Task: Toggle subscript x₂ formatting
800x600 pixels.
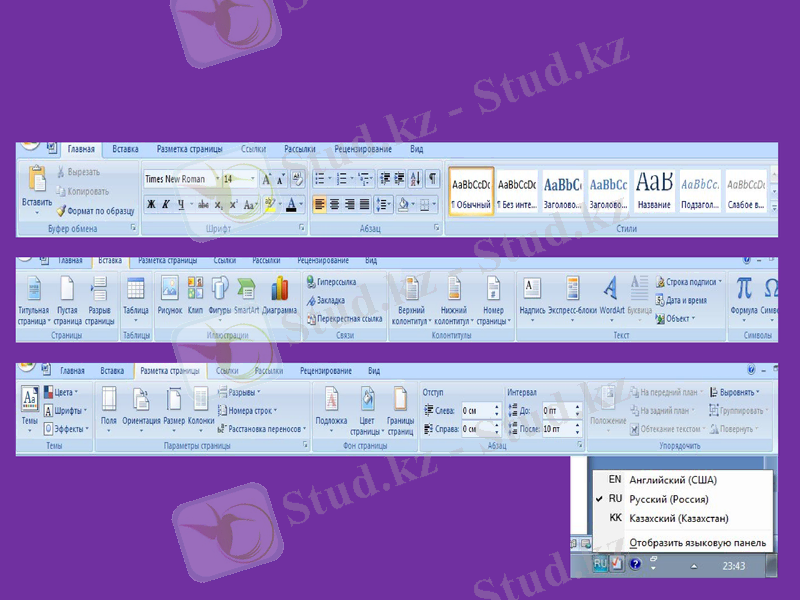Action: tap(218, 205)
